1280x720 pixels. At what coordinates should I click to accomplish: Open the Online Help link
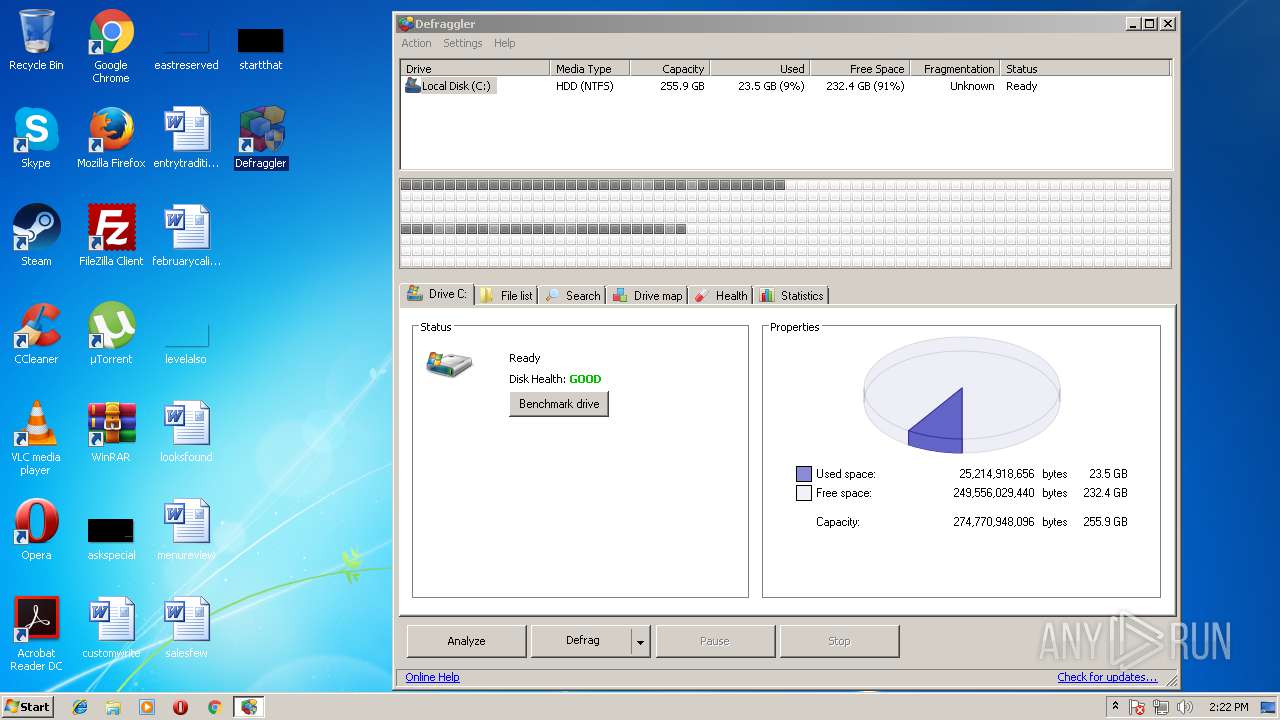pyautogui.click(x=432, y=677)
